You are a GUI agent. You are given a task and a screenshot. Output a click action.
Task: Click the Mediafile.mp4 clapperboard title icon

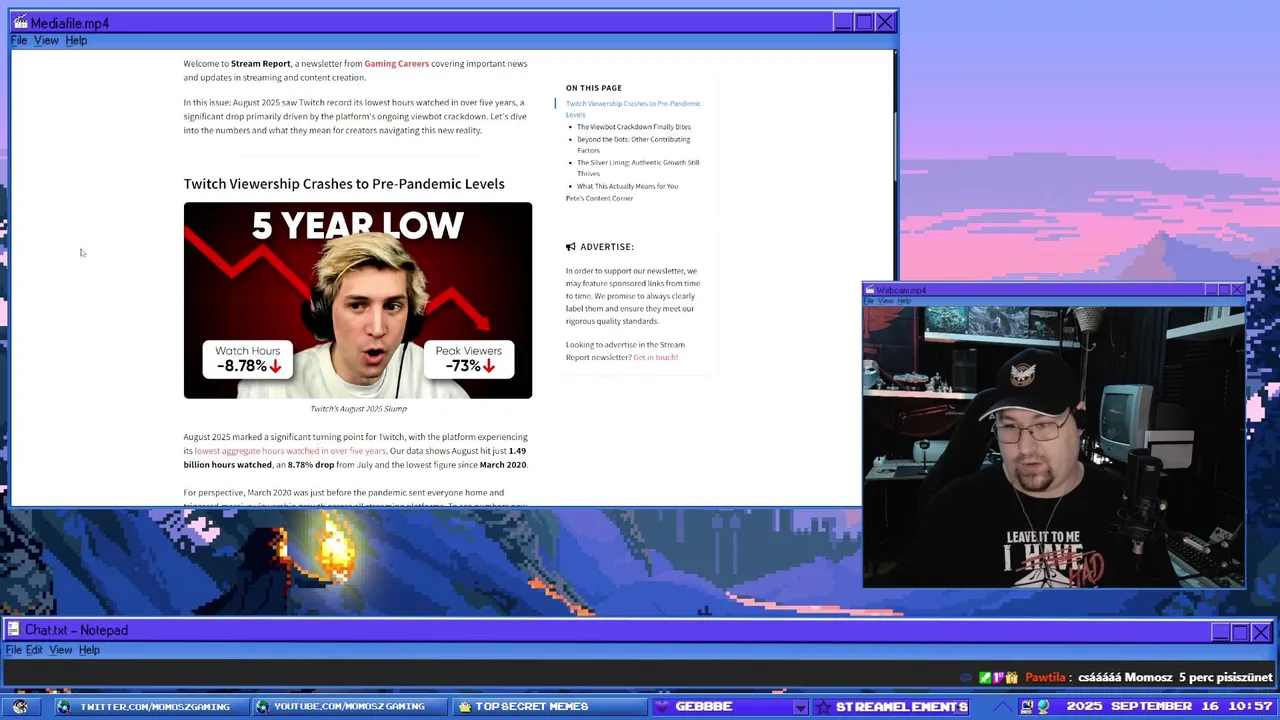click(x=19, y=23)
